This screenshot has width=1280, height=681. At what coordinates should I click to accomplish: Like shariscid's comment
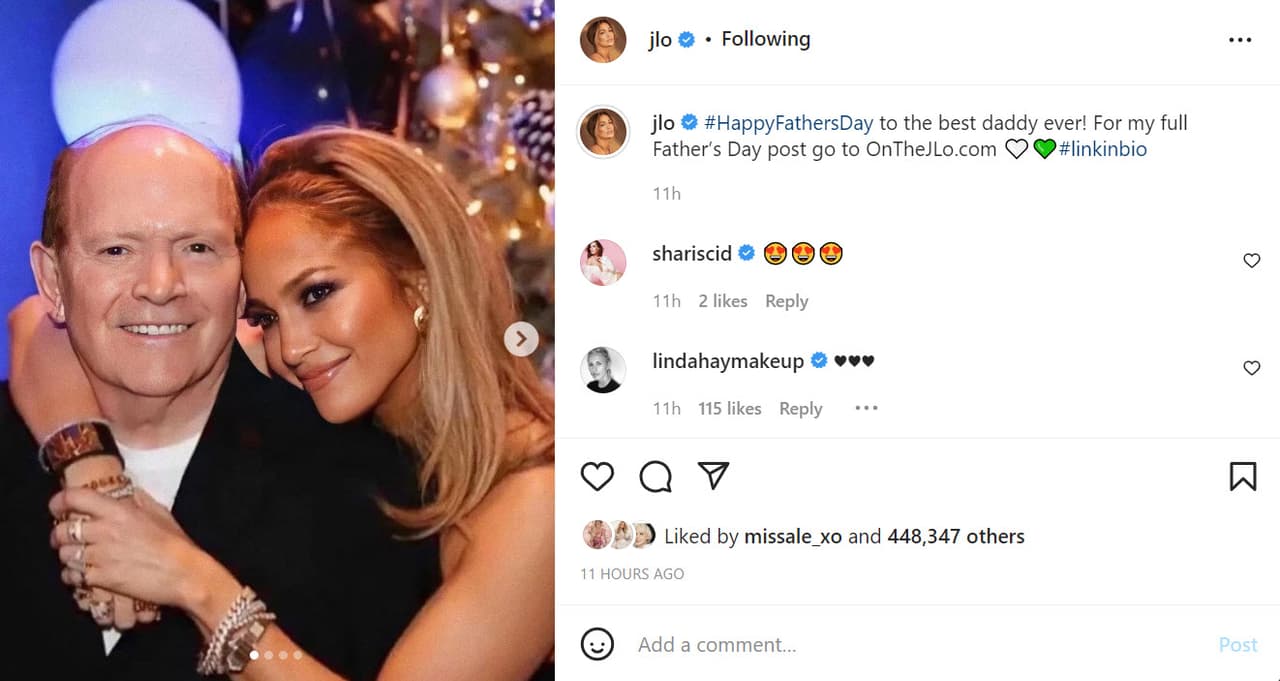1251,261
